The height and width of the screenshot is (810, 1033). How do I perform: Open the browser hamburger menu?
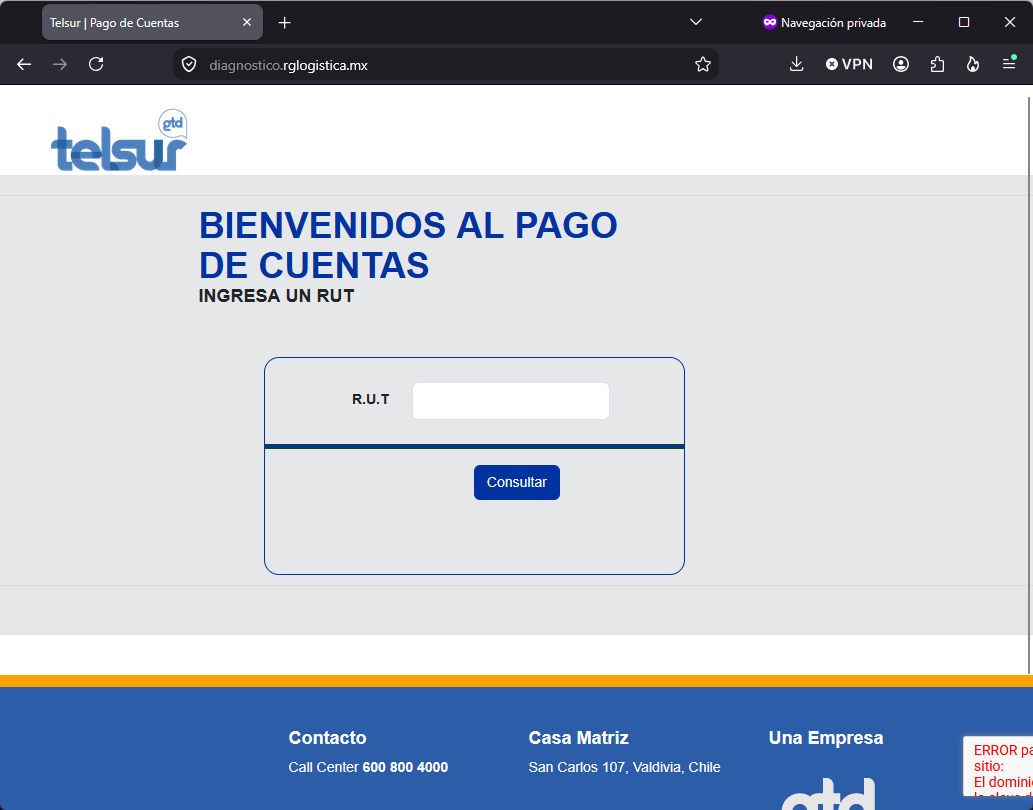tap(1009, 64)
